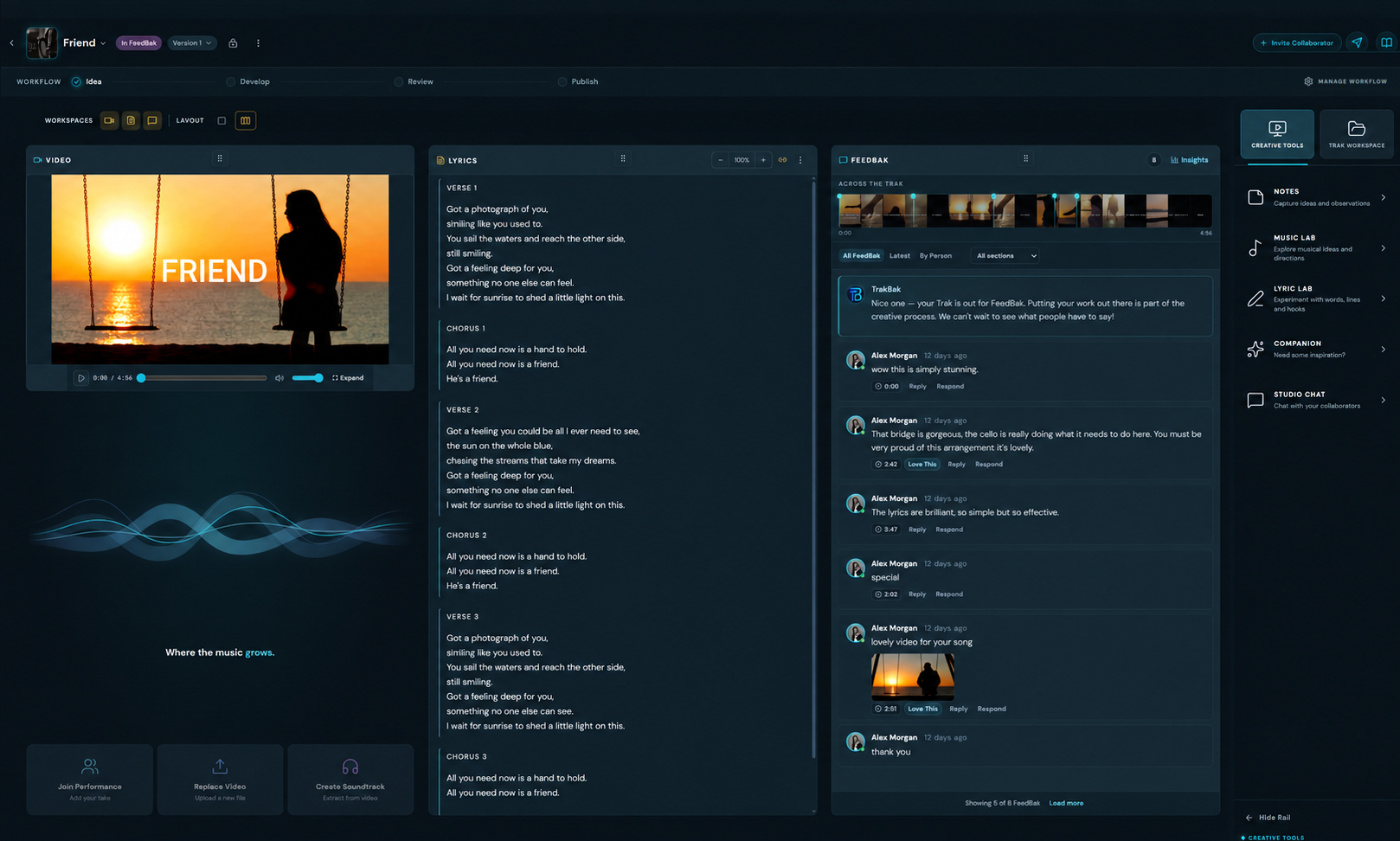
Task: Open Manage Workflow settings
Action: (x=1345, y=81)
